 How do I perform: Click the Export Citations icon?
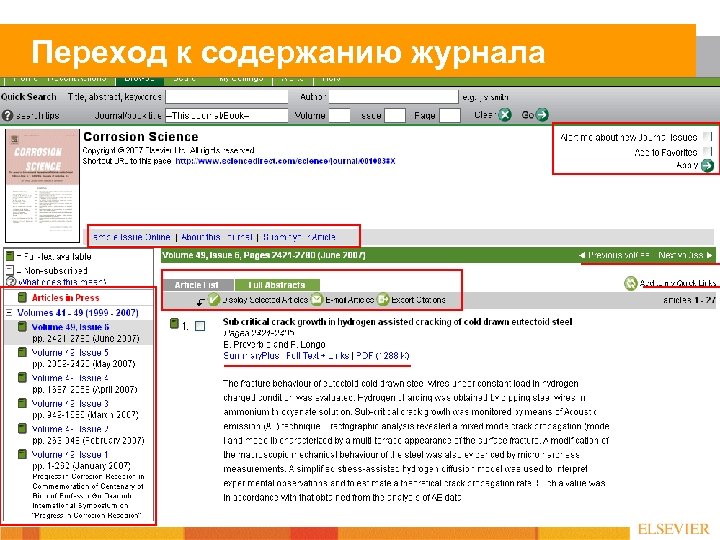coord(383,299)
